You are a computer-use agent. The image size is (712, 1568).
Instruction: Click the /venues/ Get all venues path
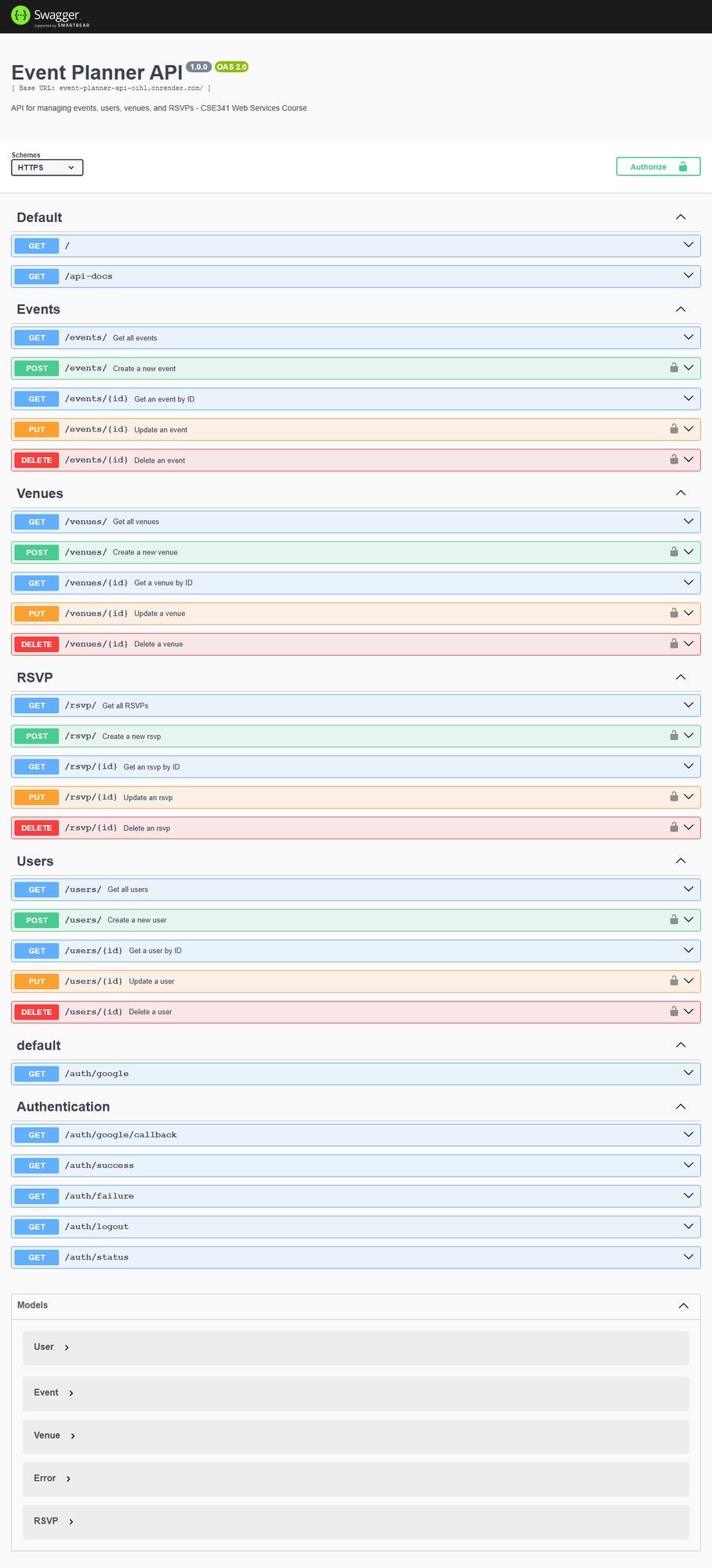(x=86, y=522)
